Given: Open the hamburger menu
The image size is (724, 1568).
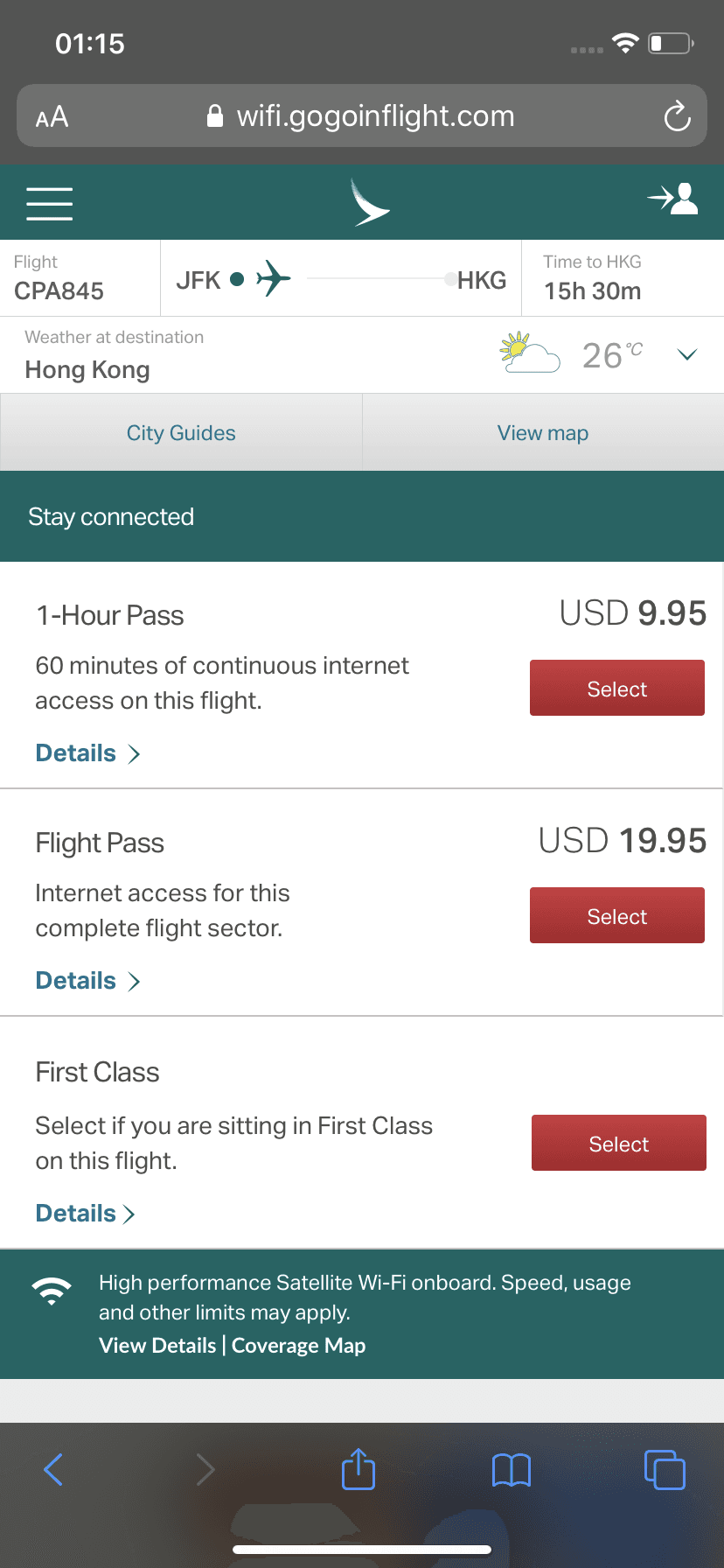Looking at the screenshot, I should click(50, 203).
